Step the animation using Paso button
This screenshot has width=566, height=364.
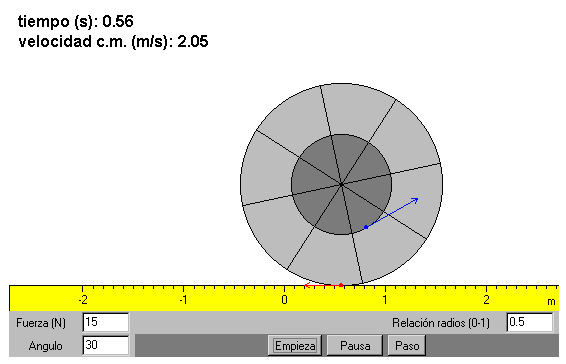tap(407, 346)
